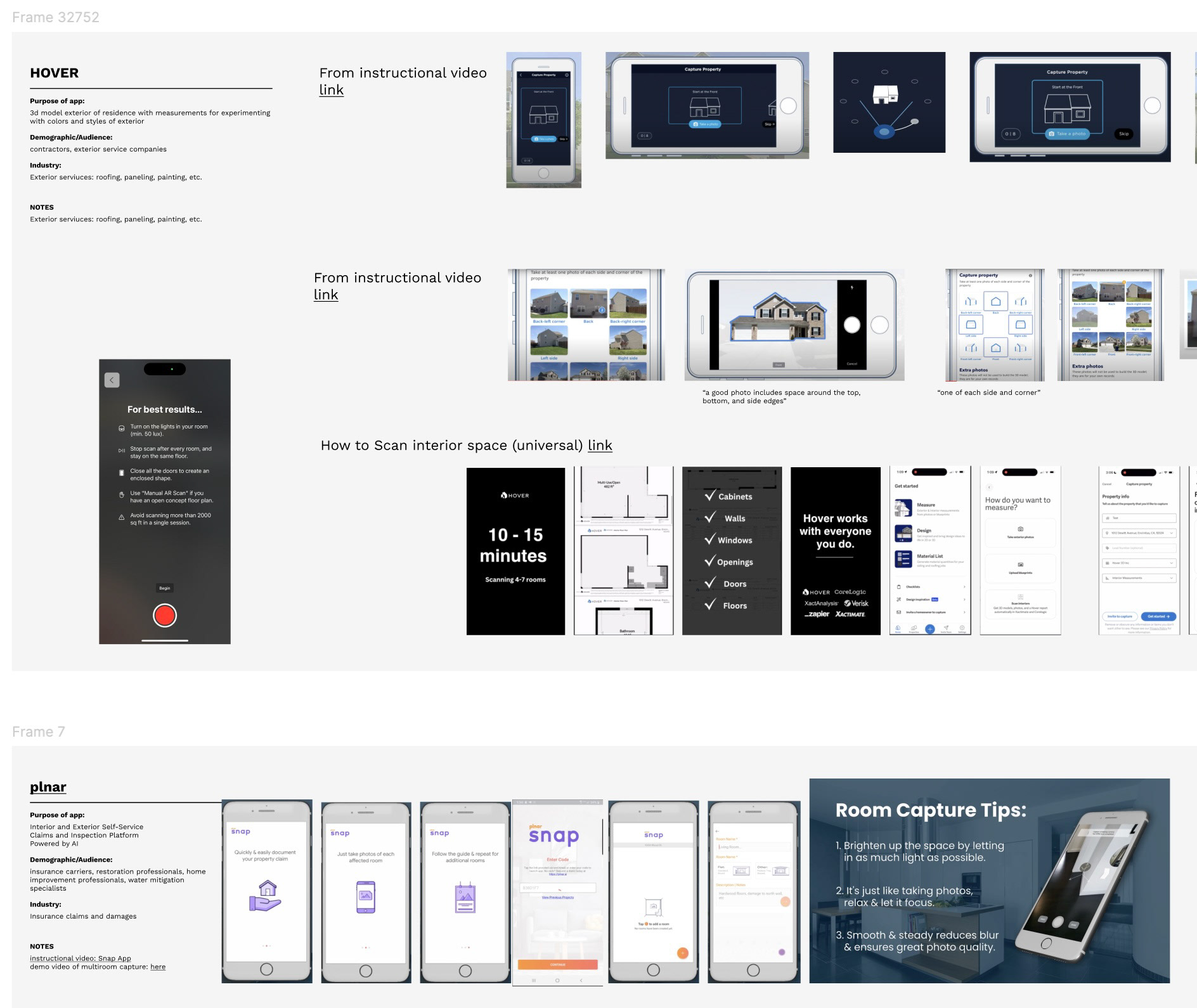Image resolution: width=1197 pixels, height=1008 pixels.
Task: Expand the Checklists row chevron
Action: 964,587
